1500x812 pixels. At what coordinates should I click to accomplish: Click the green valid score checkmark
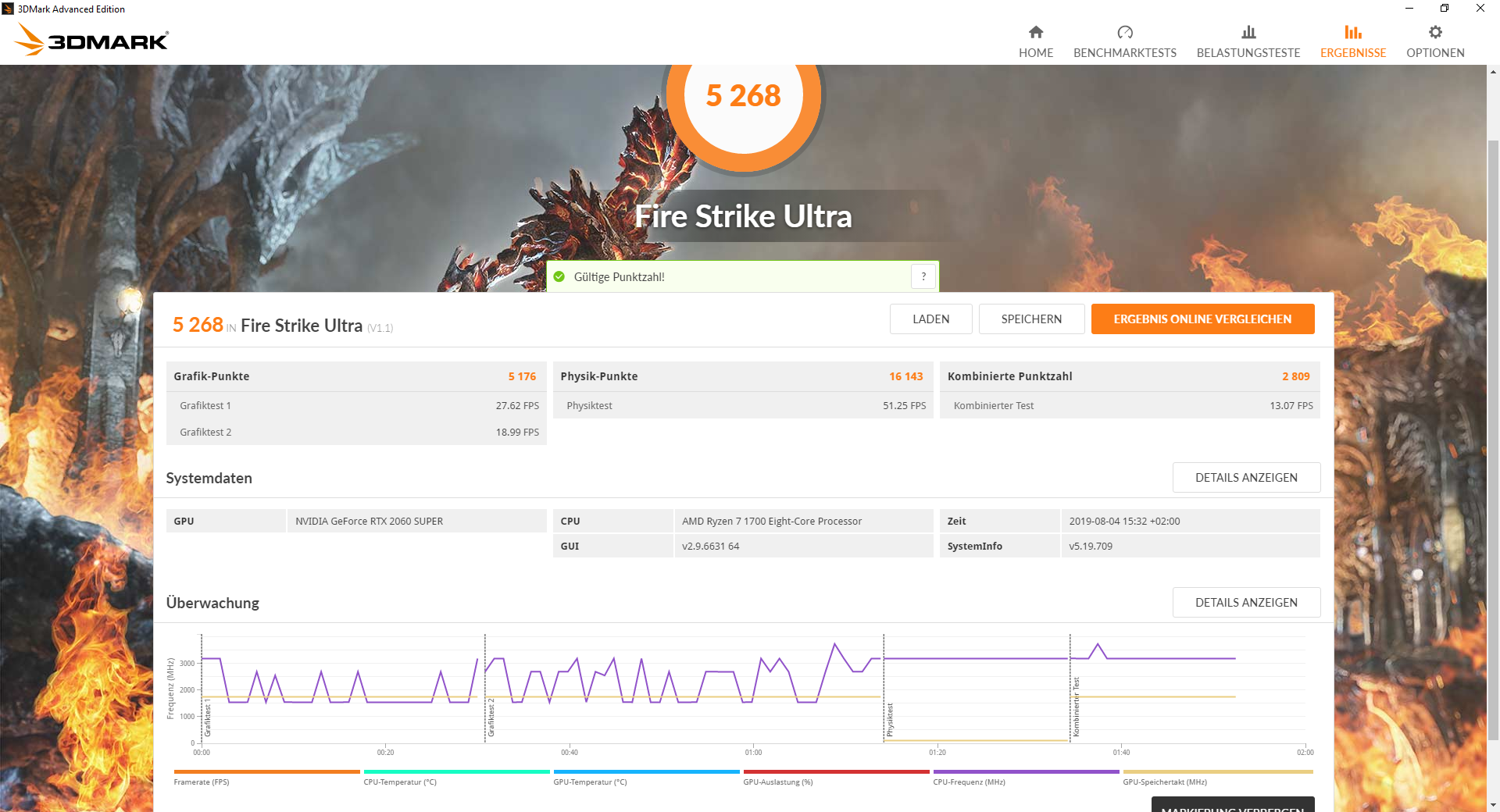coord(559,276)
